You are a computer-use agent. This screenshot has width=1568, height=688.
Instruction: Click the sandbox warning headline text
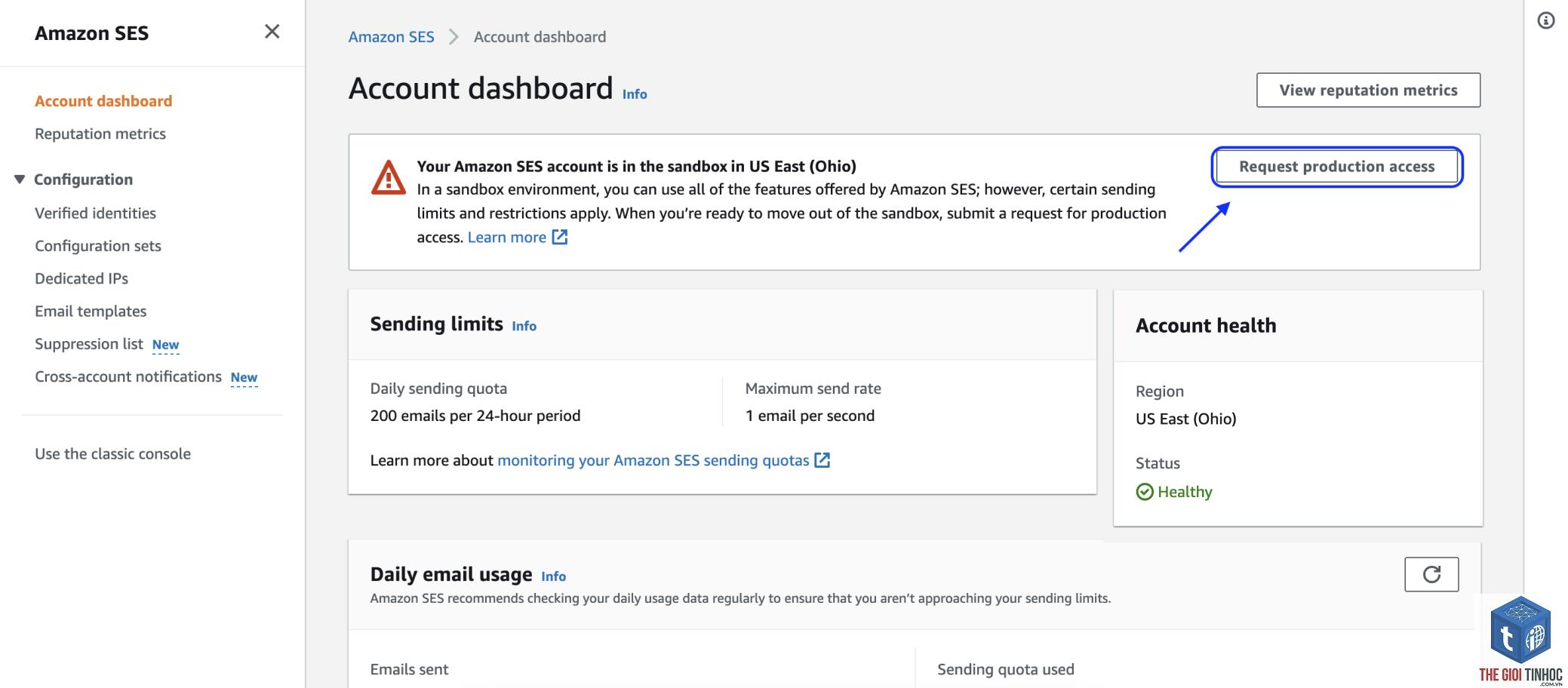pyautogui.click(x=637, y=166)
